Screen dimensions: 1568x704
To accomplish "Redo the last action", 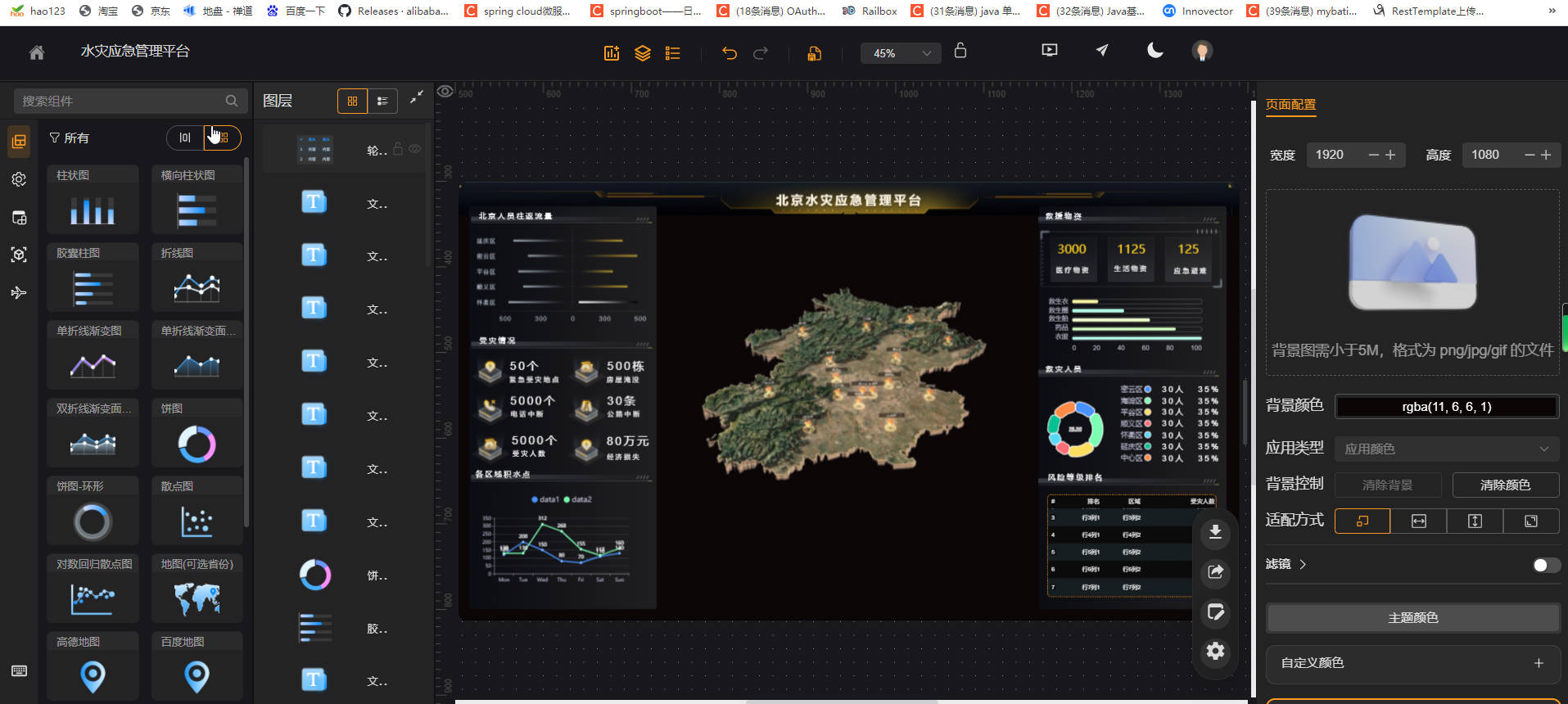I will pyautogui.click(x=761, y=53).
